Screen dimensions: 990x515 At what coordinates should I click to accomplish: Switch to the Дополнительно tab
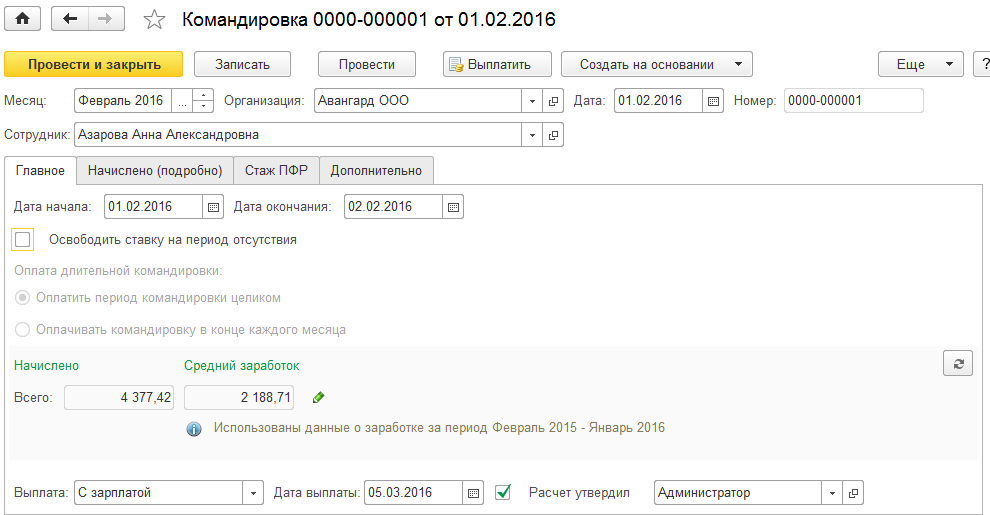pos(376,171)
